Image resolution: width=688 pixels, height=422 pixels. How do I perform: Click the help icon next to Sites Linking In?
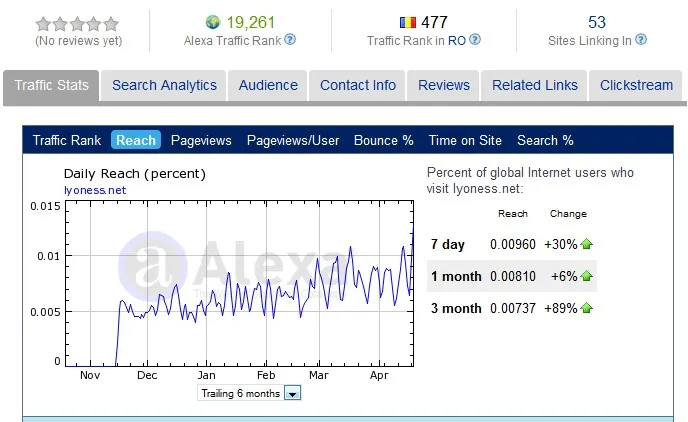click(641, 39)
